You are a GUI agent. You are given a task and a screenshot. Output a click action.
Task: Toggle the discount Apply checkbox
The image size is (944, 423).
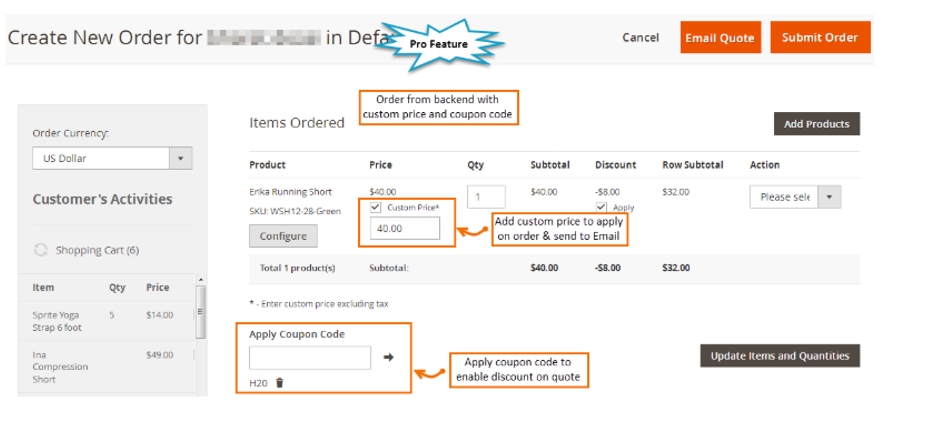pos(601,207)
